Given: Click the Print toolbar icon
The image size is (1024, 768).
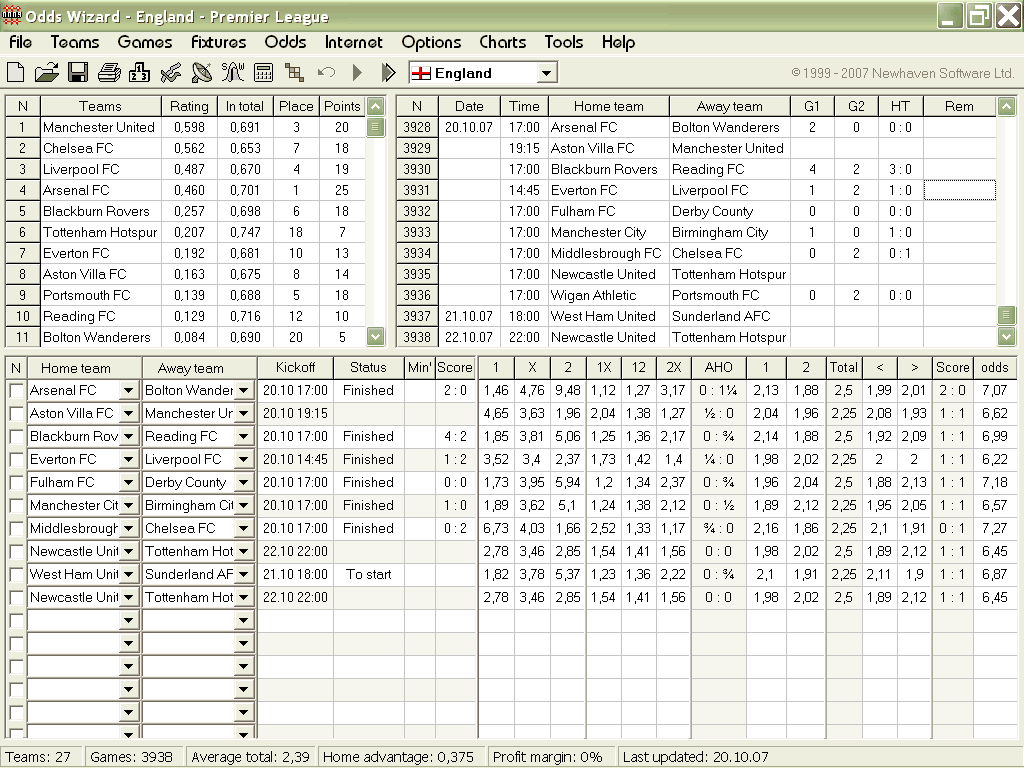Looking at the screenshot, I should [109, 72].
